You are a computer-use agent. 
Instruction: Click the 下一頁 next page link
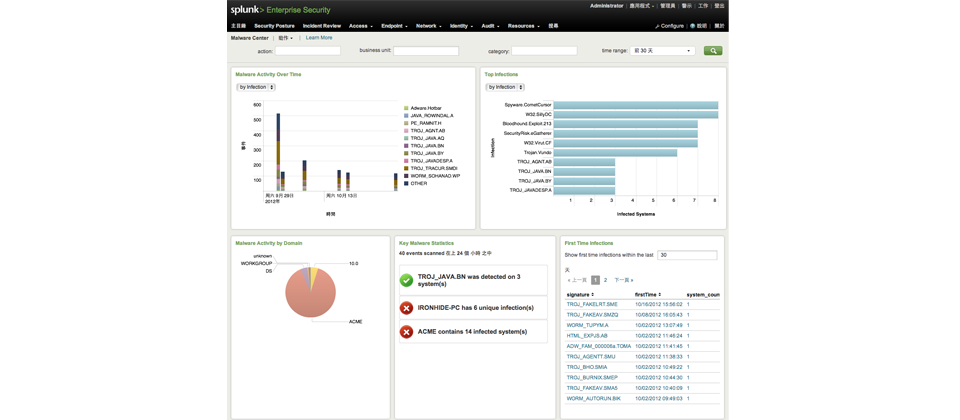click(x=624, y=280)
